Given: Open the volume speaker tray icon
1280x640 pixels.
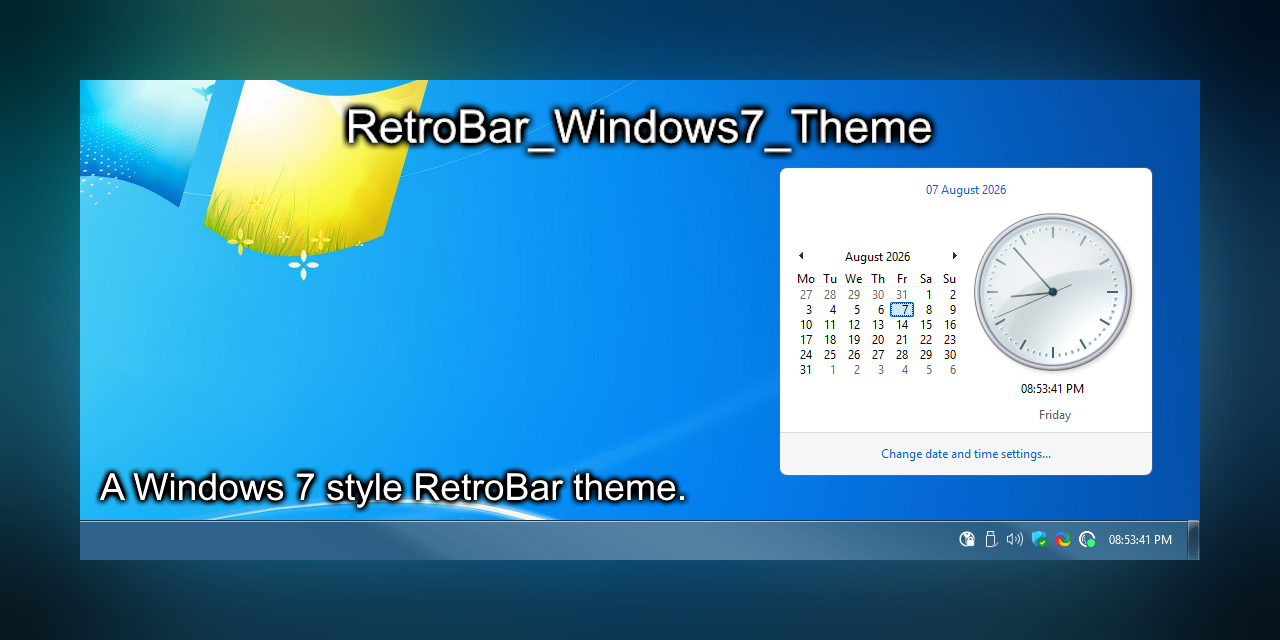Looking at the screenshot, I should 1015,539.
